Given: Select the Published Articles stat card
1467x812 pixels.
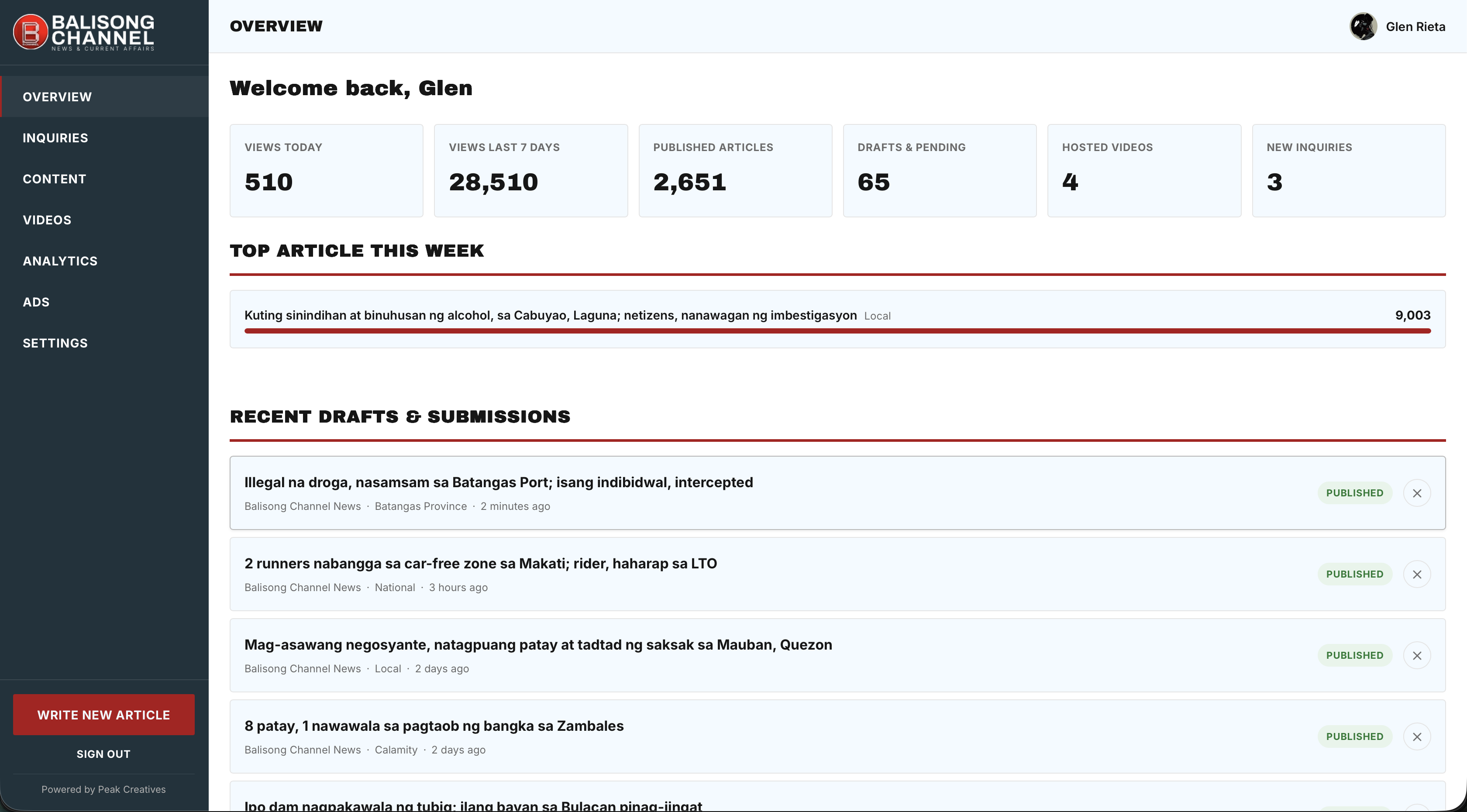Looking at the screenshot, I should [x=735, y=171].
